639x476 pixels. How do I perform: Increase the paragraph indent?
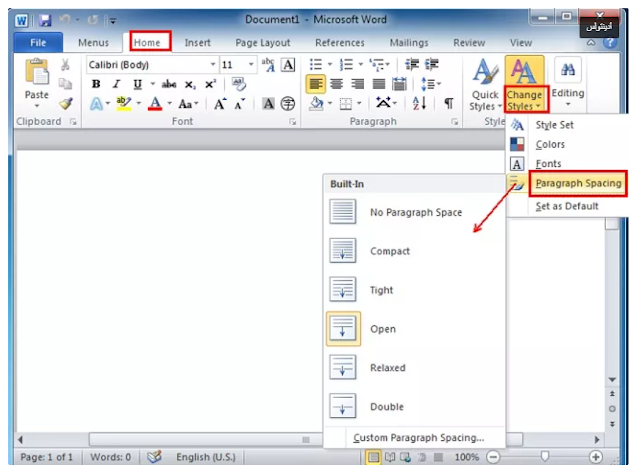(432, 64)
